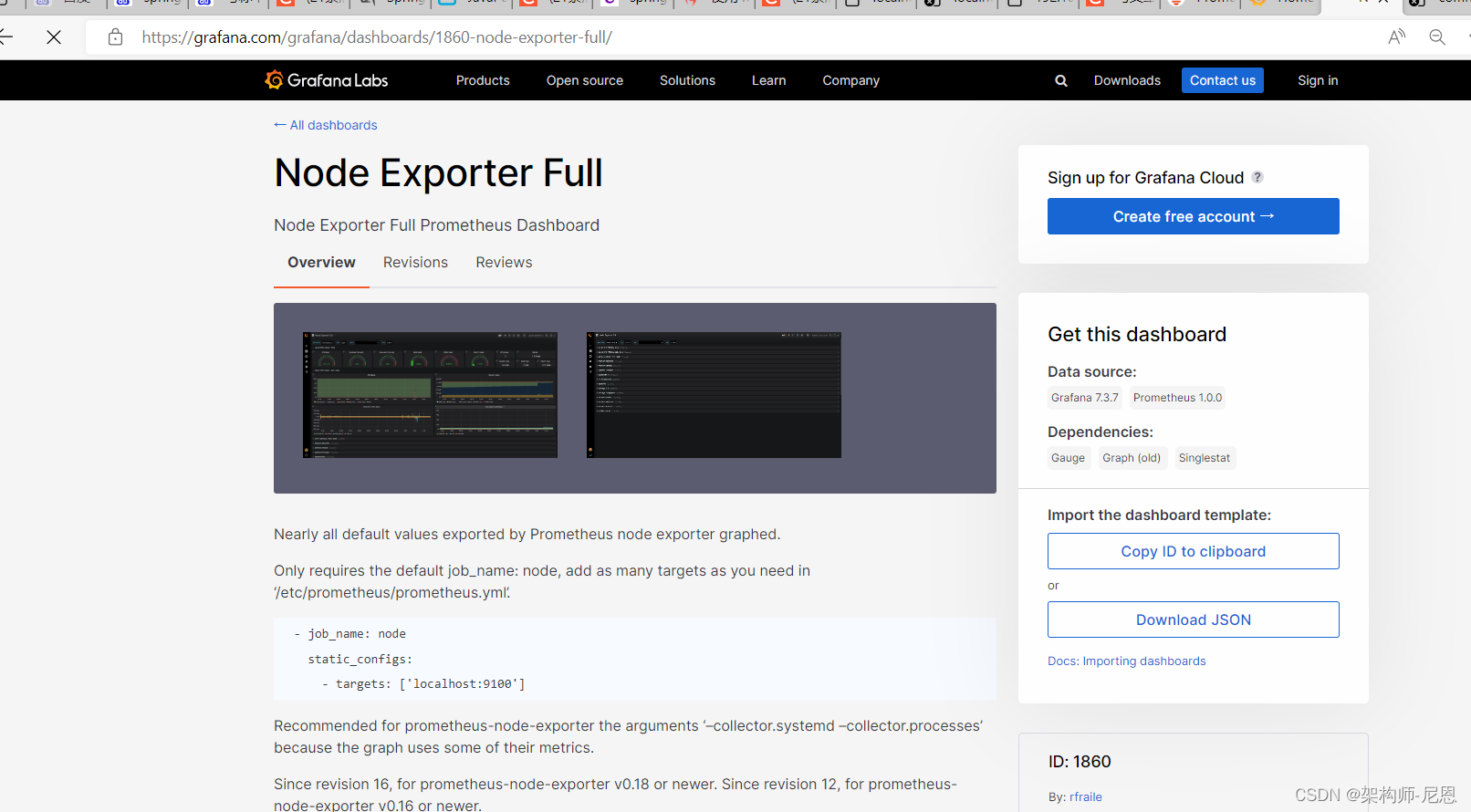Viewport: 1471px width, 812px height.
Task: Select the Overview tab
Action: pyautogui.click(x=321, y=263)
